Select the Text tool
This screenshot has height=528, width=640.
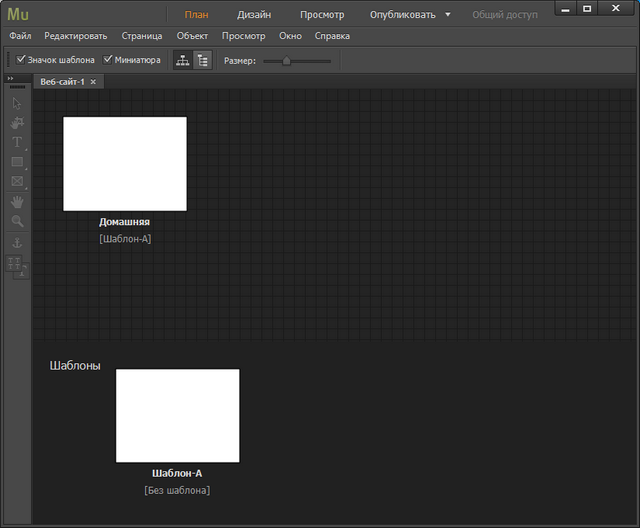tap(16, 142)
